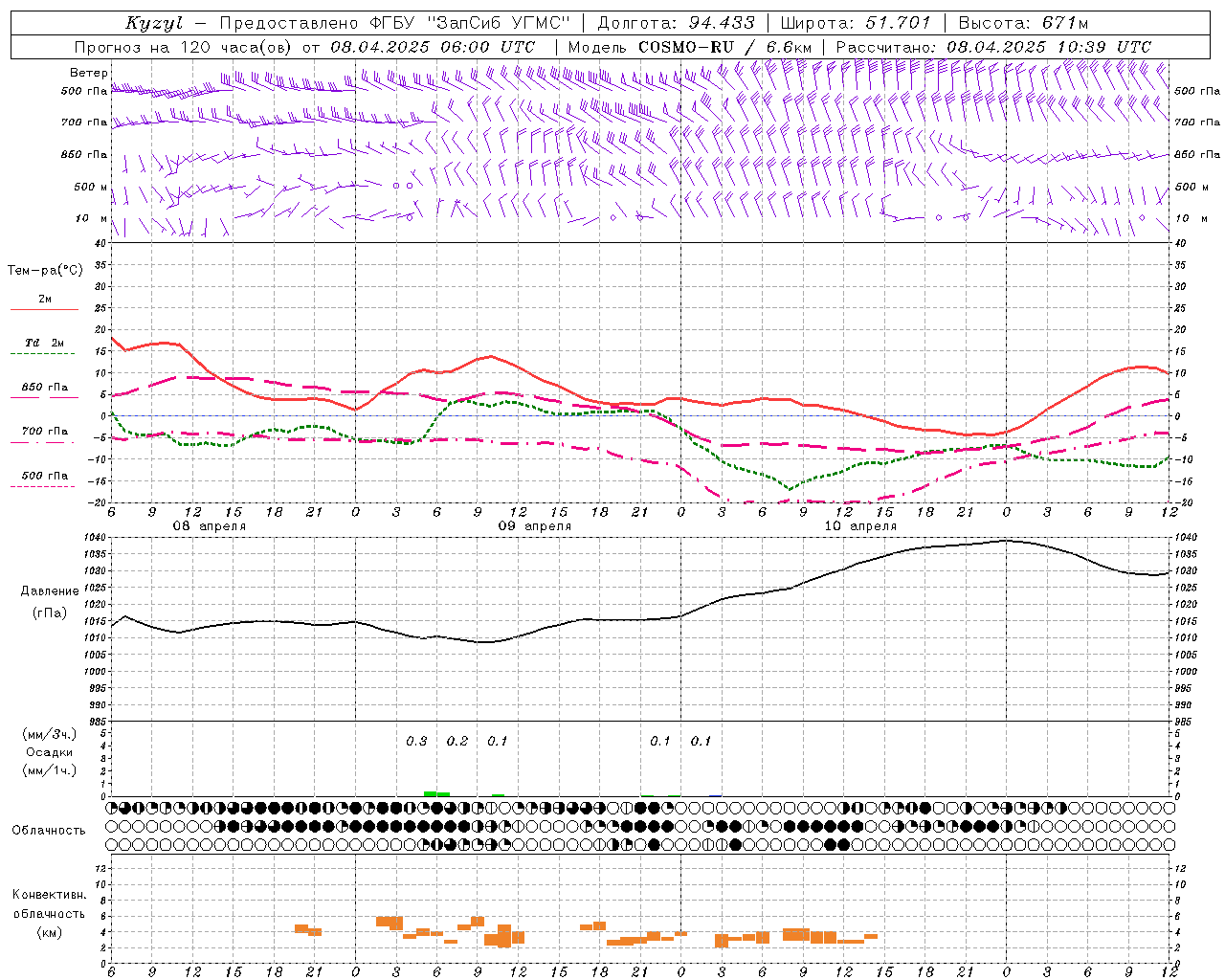Select the "Осадки" precipitation label
1225x980 pixels.
pyautogui.click(x=50, y=752)
